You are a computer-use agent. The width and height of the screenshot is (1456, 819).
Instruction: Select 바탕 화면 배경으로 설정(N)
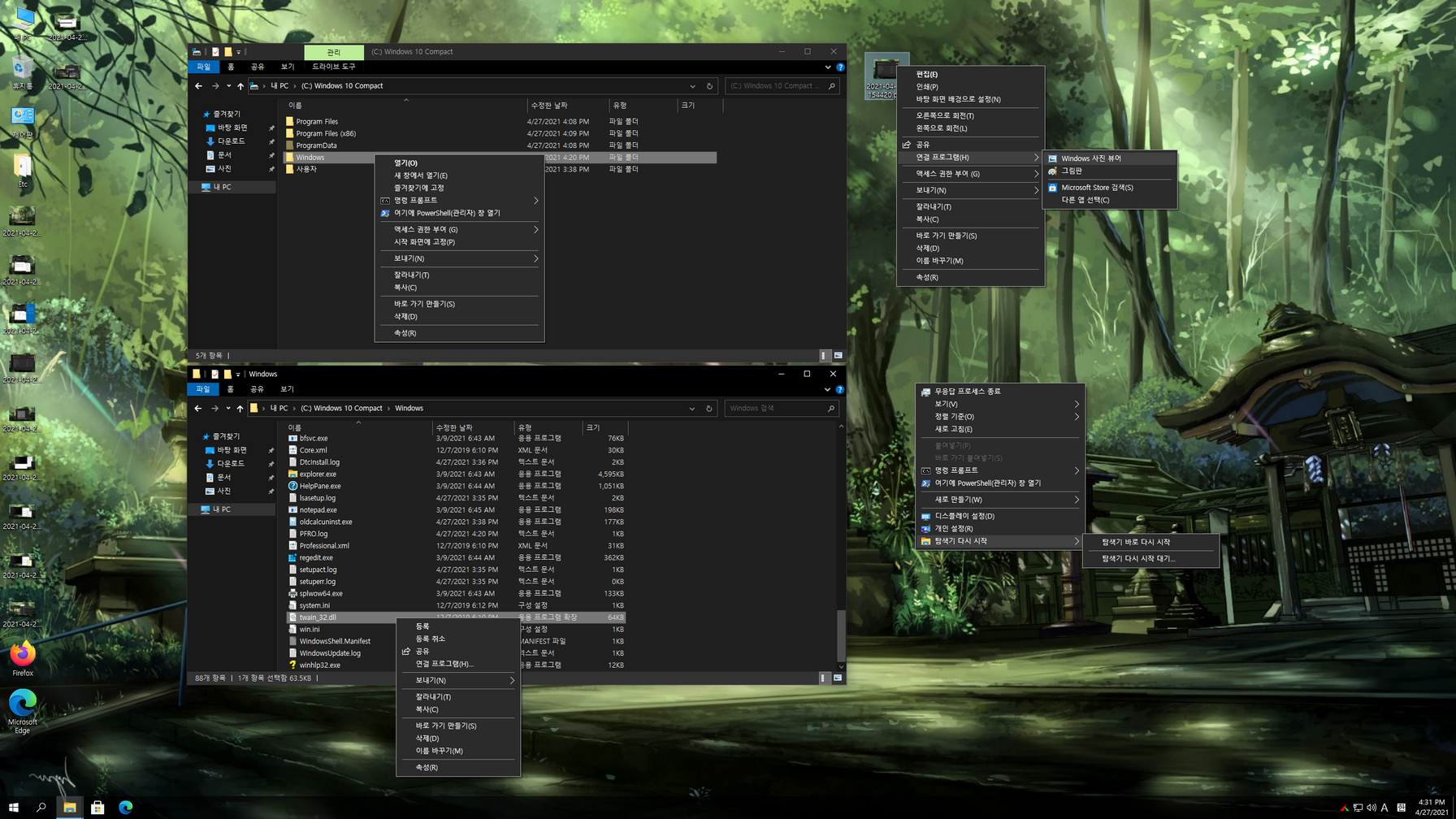click(970, 99)
